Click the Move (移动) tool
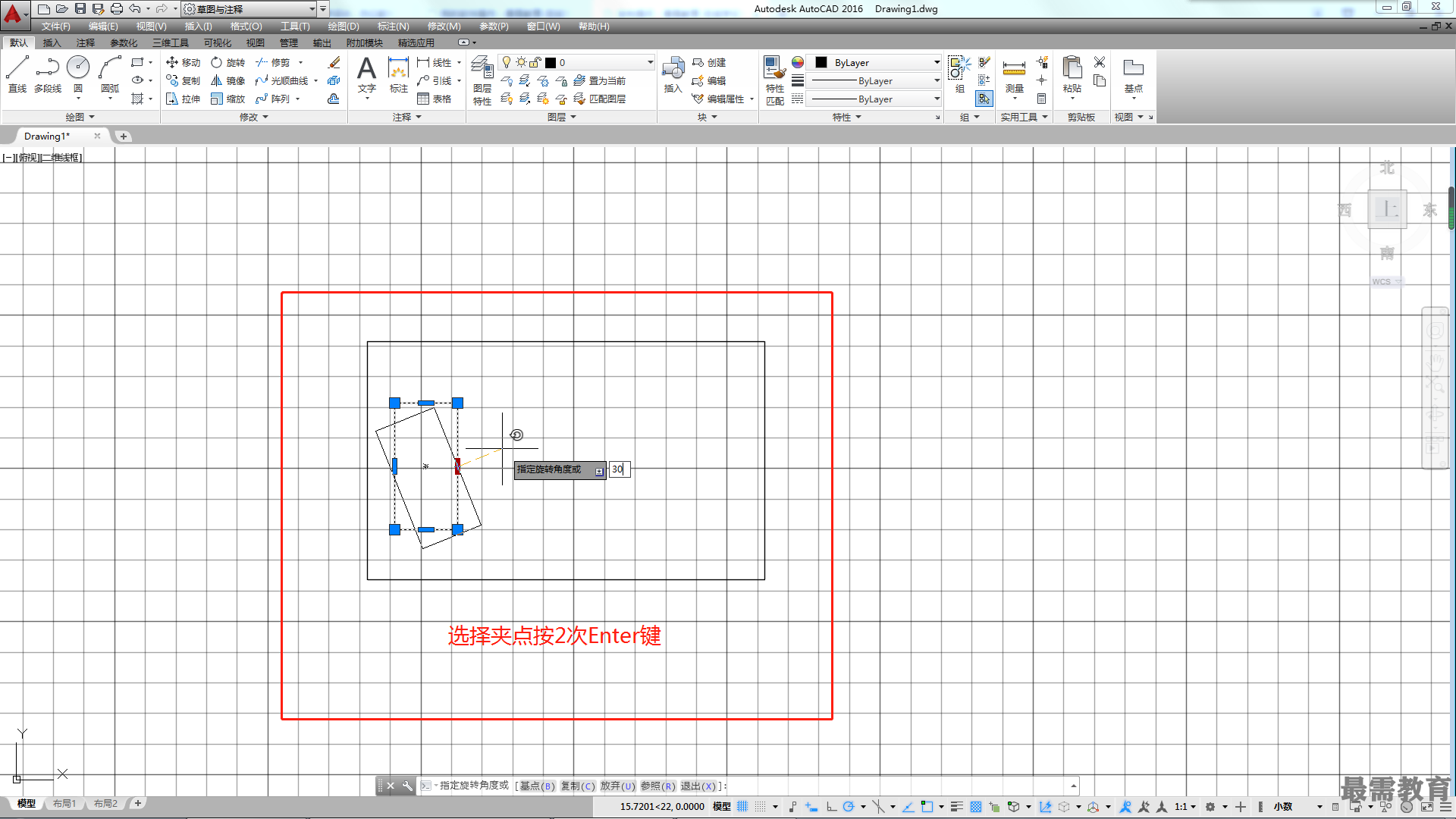The width and height of the screenshot is (1456, 819). tap(184, 62)
